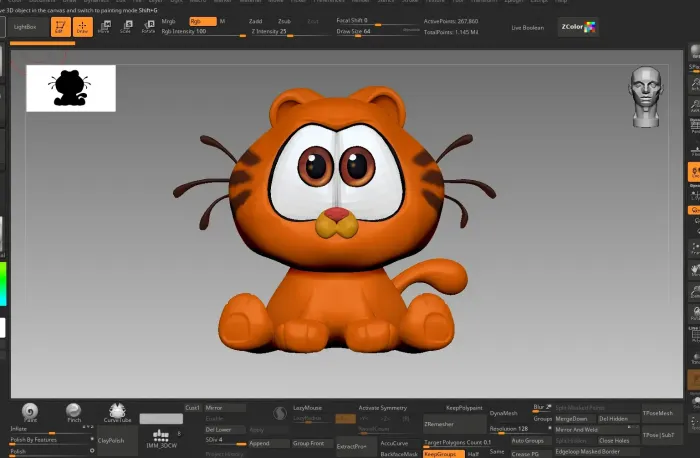The image size is (700, 458).
Task: Adjust SDiv subdivision level slider
Action: coord(225,441)
